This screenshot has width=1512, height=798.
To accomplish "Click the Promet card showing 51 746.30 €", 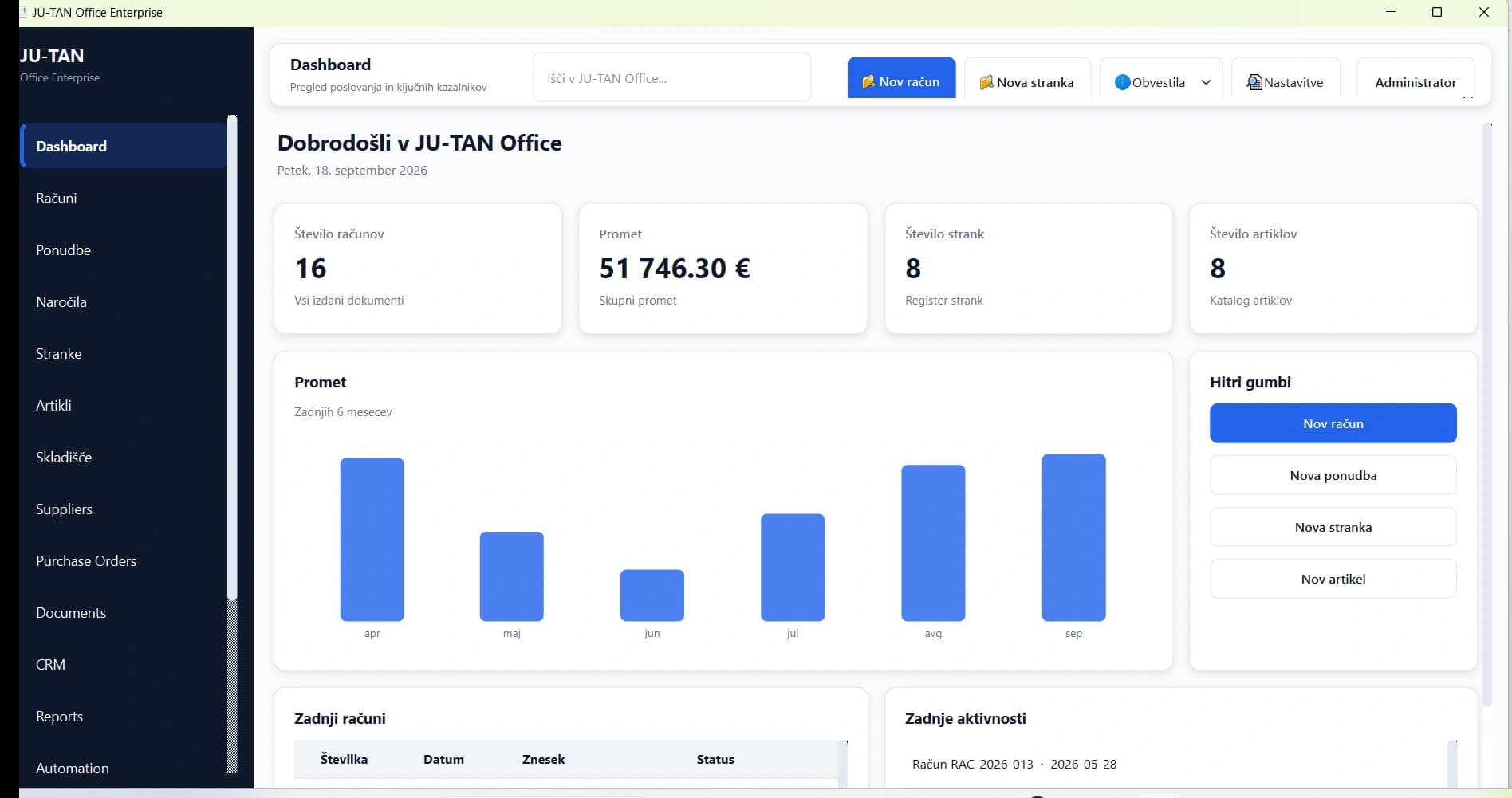I will [723, 269].
